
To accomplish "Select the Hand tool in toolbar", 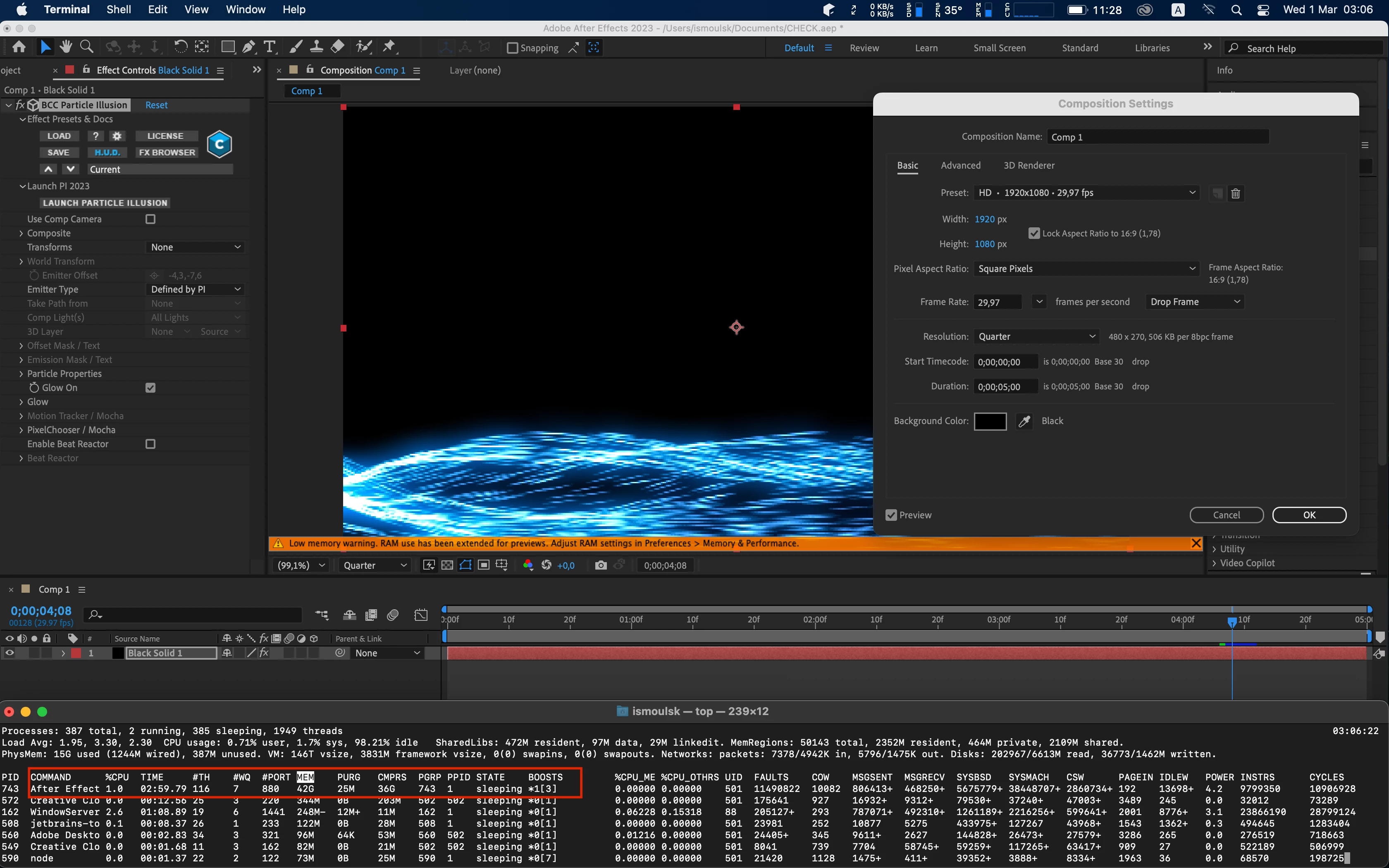I will [66, 46].
